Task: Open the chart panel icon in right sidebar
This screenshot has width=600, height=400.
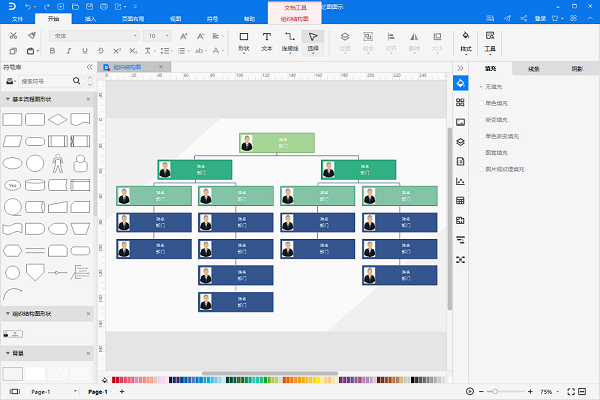Action: [461, 181]
